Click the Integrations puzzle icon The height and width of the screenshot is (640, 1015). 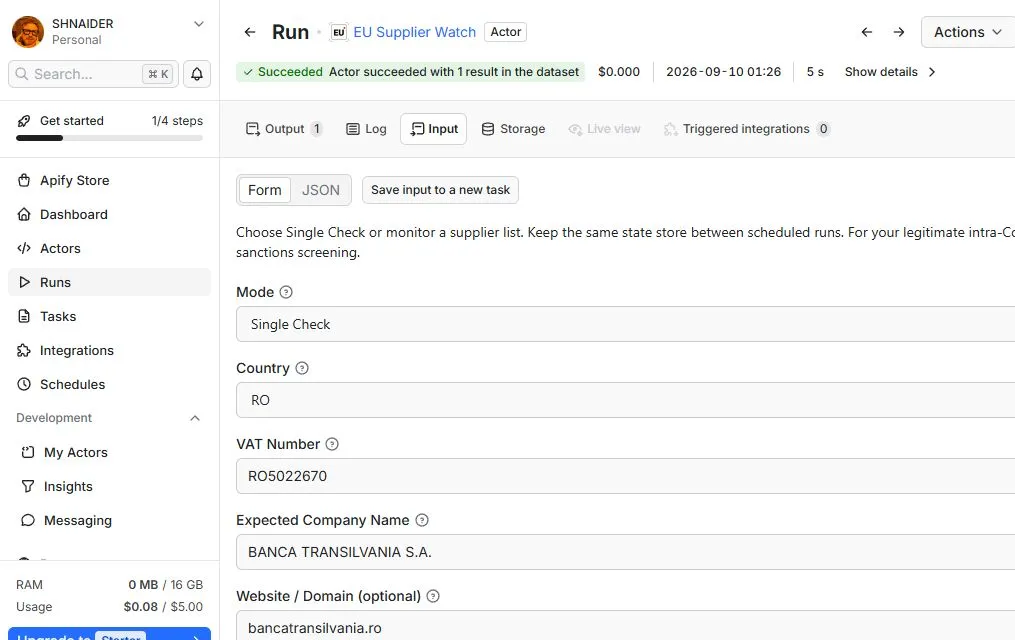24,350
